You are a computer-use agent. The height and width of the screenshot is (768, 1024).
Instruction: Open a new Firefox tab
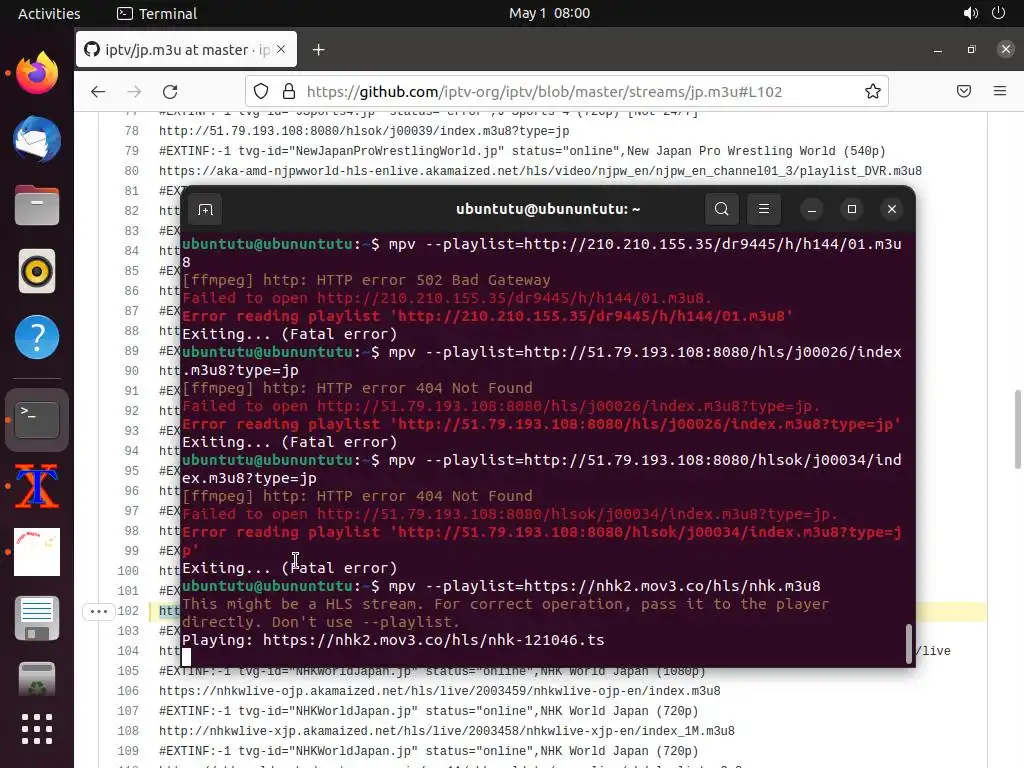(318, 50)
